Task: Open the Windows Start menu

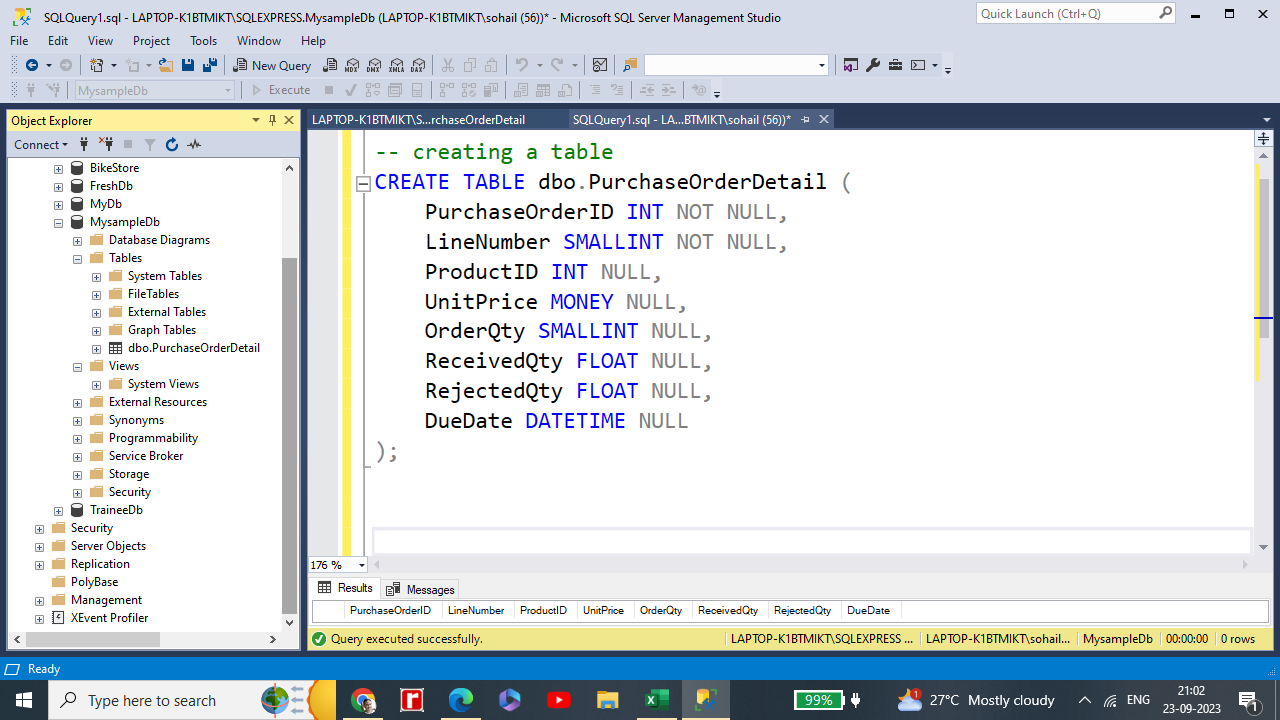Action: (24, 700)
